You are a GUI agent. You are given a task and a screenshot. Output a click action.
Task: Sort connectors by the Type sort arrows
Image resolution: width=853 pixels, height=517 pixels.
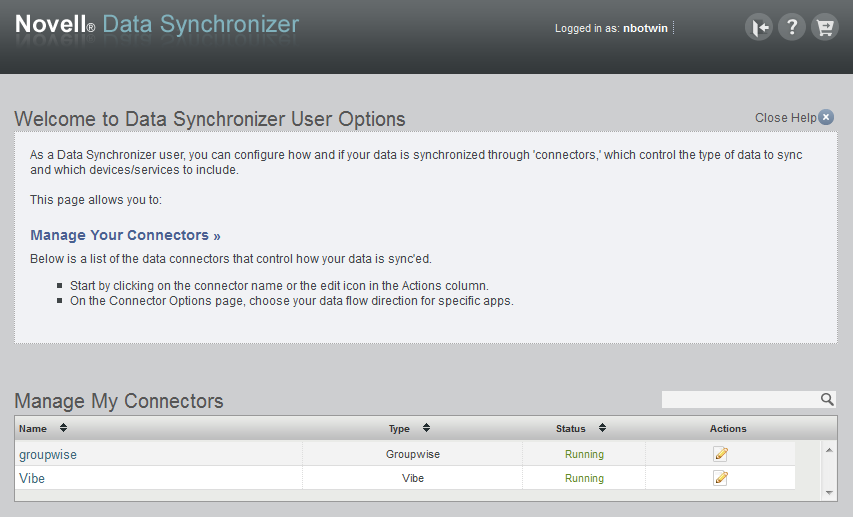(426, 428)
